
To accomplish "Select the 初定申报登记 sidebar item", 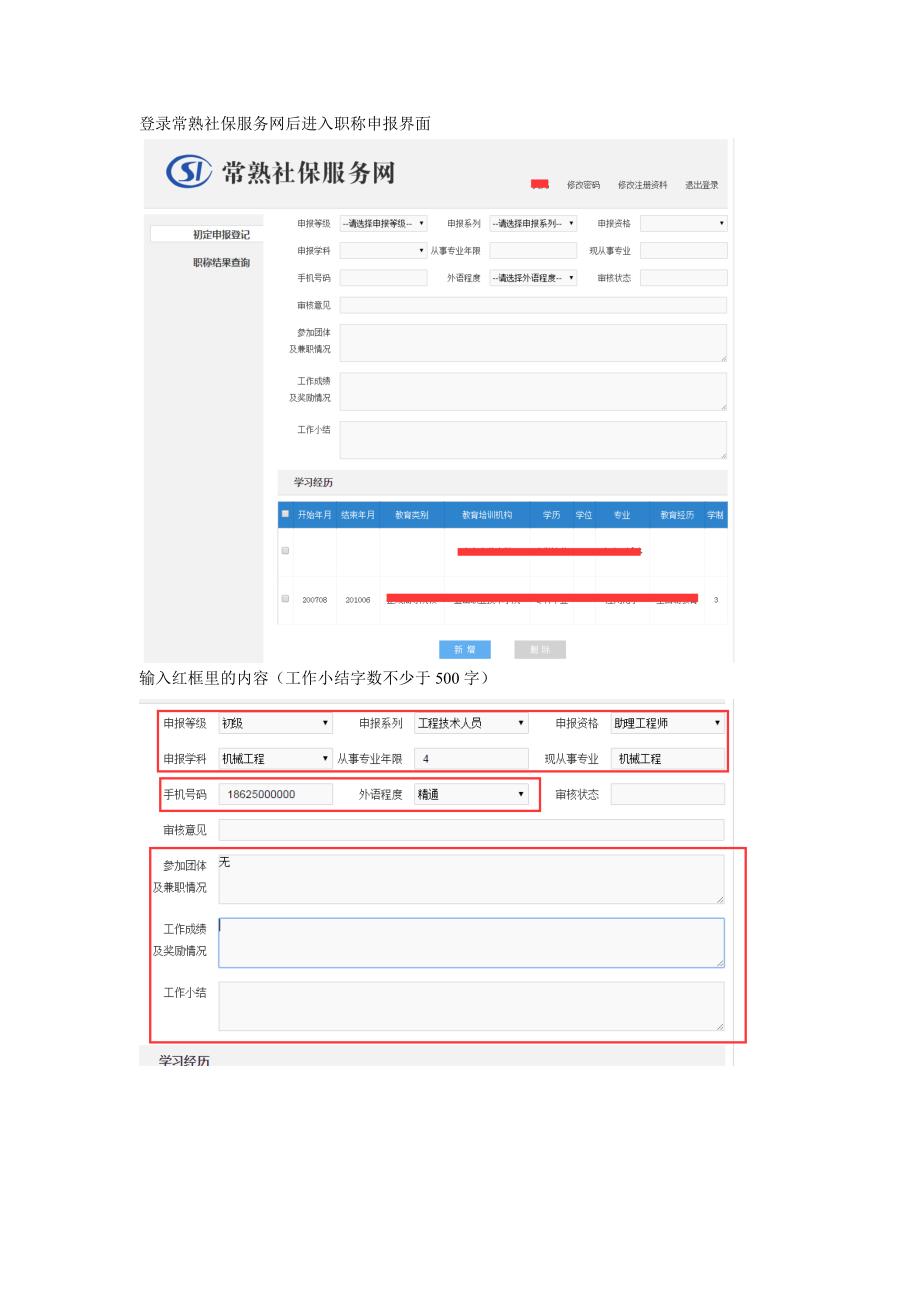I will (207, 234).
